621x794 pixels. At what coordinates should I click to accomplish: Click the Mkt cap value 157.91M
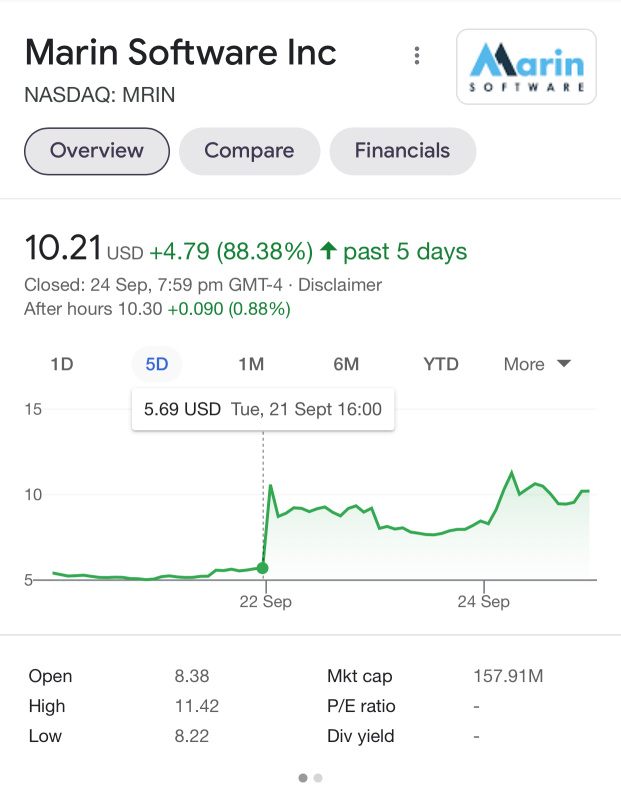click(x=508, y=676)
